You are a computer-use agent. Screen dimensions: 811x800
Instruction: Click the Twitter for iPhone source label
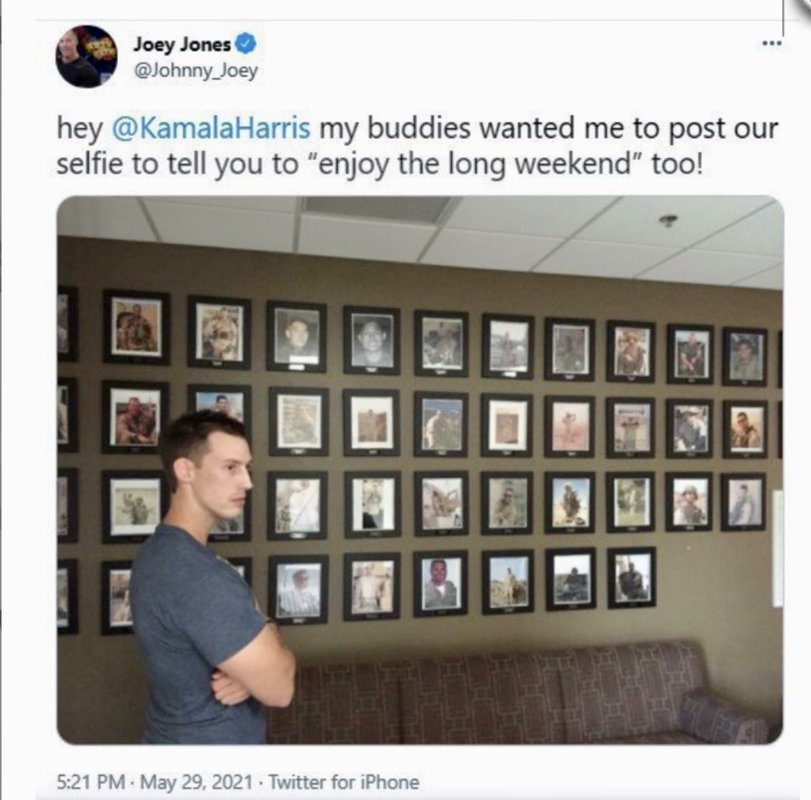[343, 781]
